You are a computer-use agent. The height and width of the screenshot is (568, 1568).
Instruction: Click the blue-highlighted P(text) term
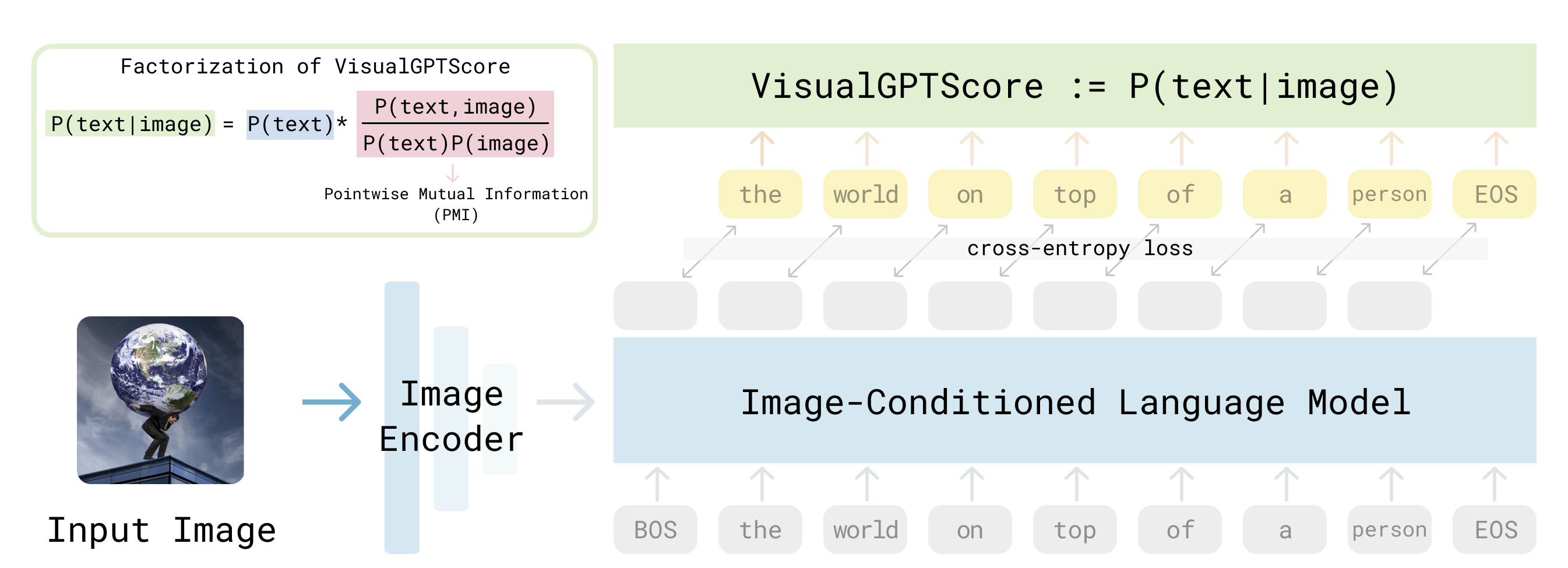(x=290, y=124)
